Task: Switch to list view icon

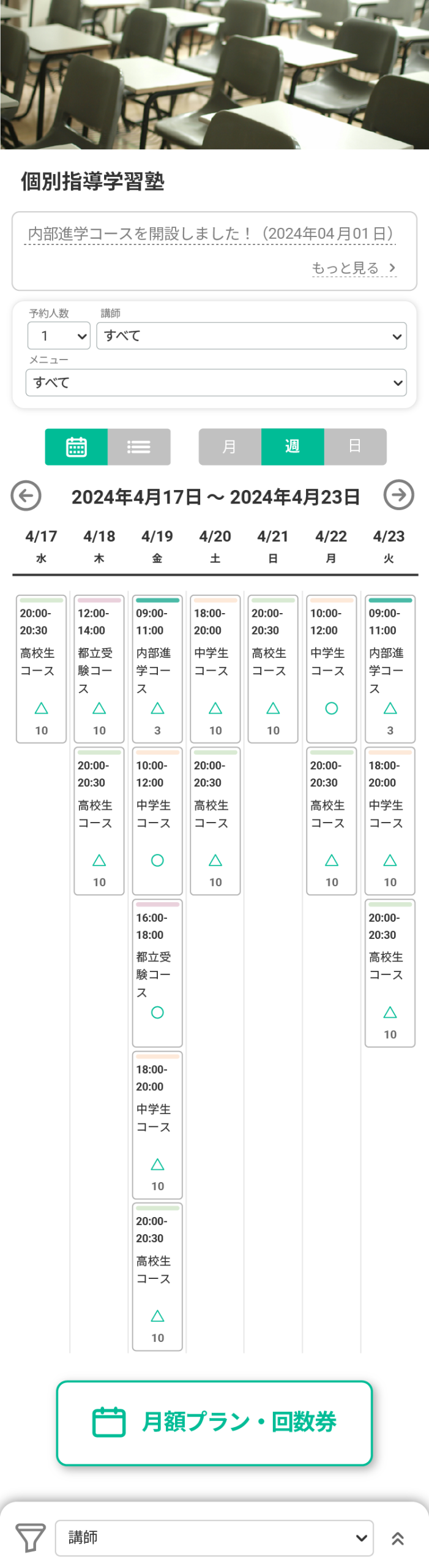Action: [139, 447]
